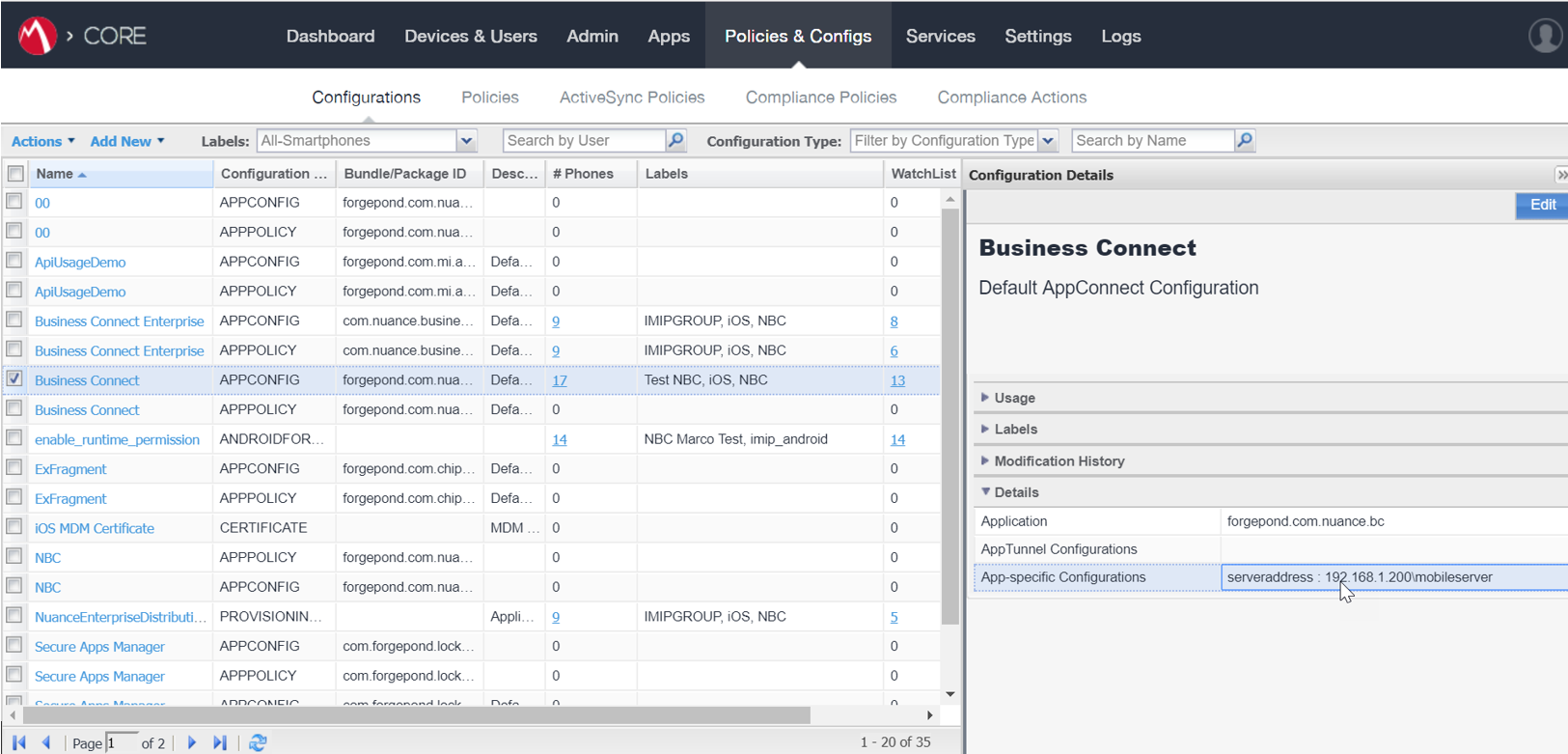
Task: Check the iOS MDM Certificate row checkbox
Action: 14,527
